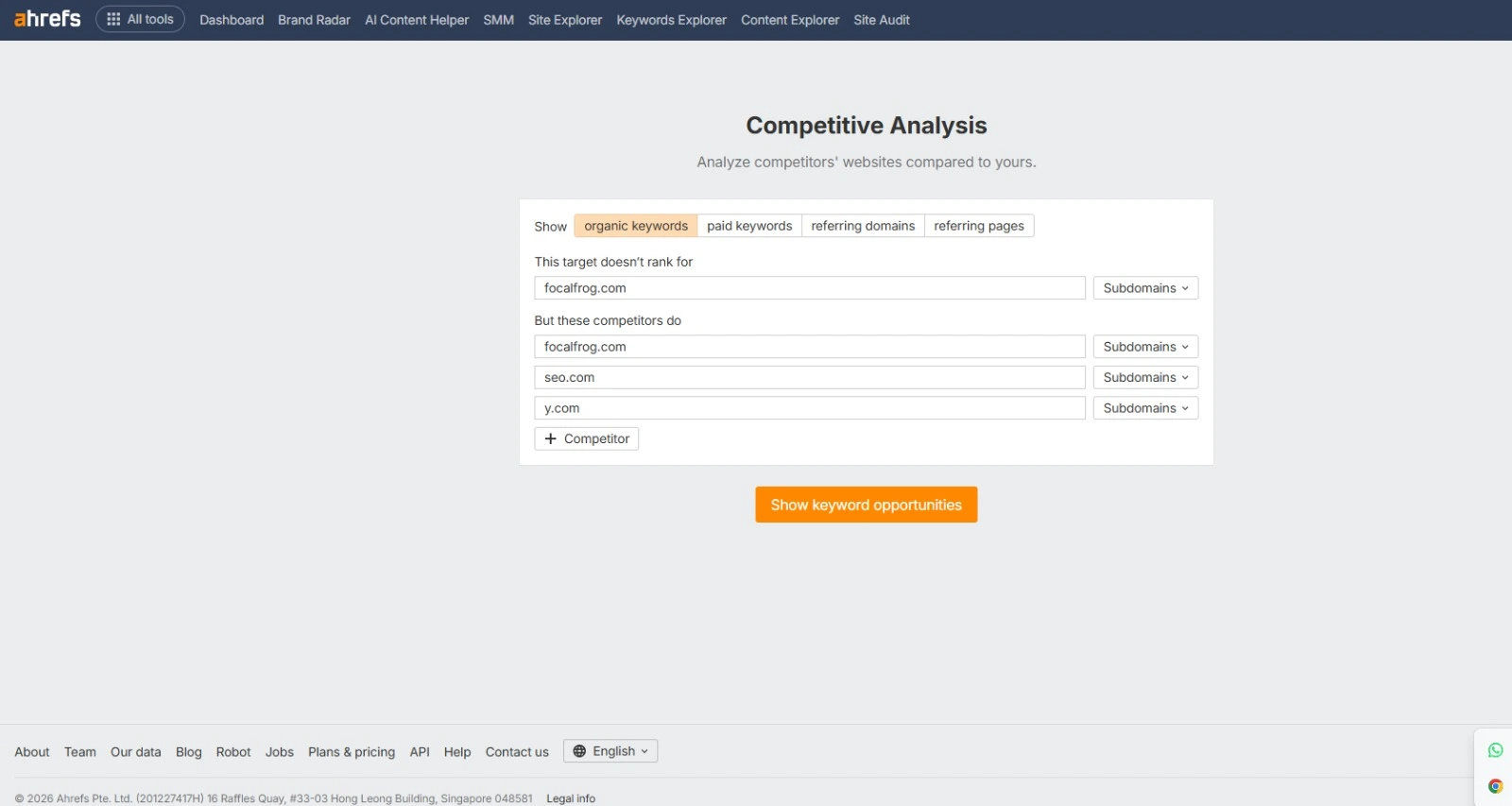Select the referring pages option
Image resolution: width=1512 pixels, height=806 pixels.
(x=979, y=226)
